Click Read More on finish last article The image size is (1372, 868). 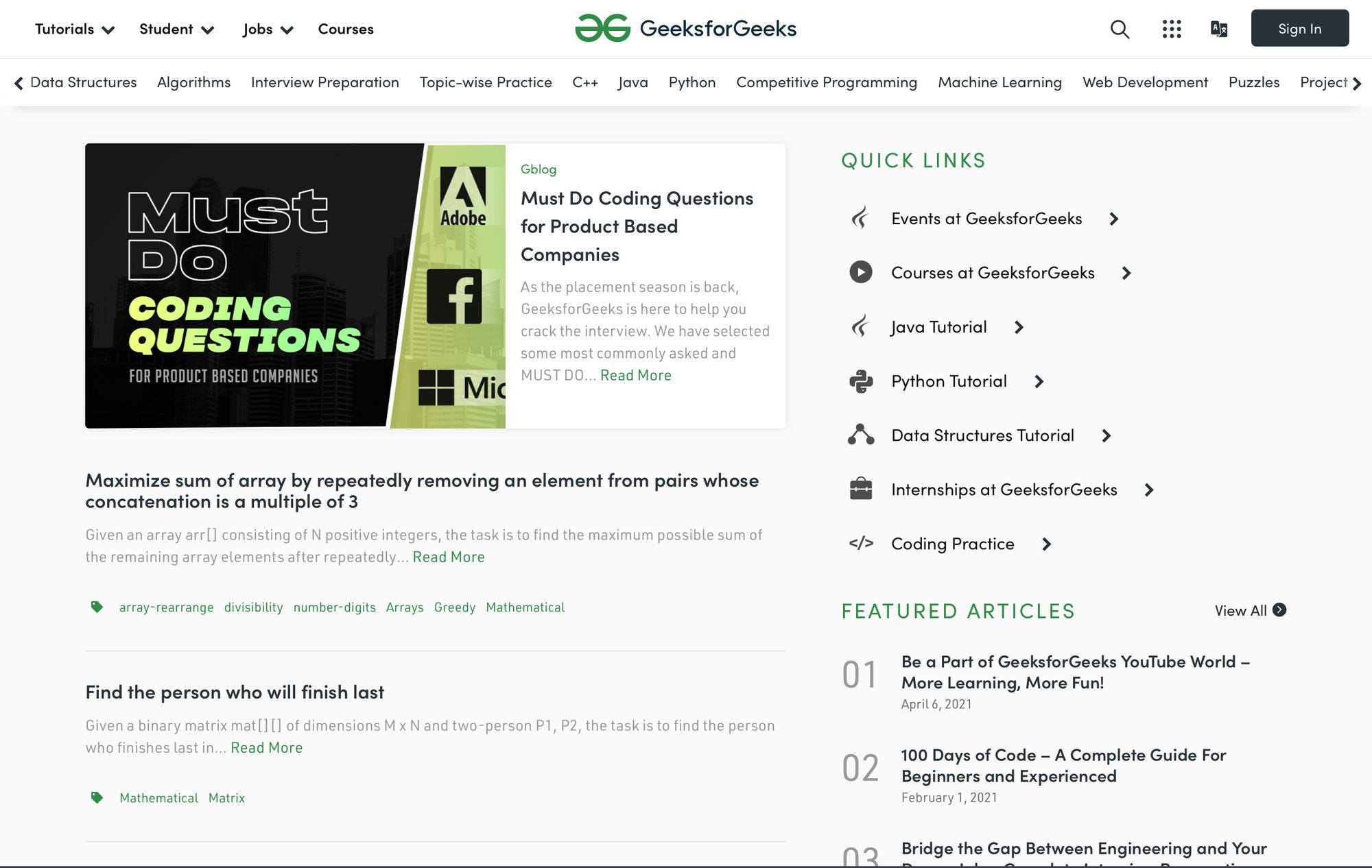pyautogui.click(x=267, y=747)
